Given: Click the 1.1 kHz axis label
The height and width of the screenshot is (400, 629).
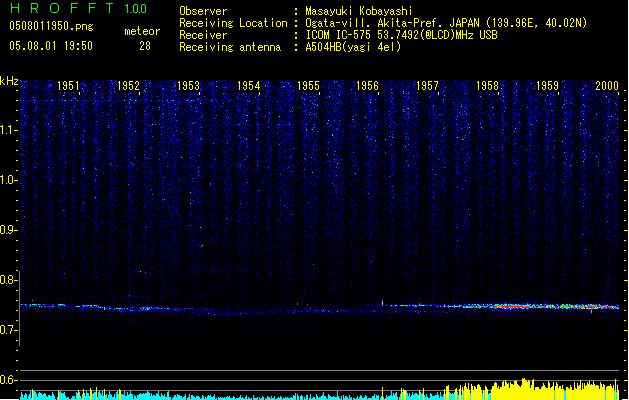Looking at the screenshot, I should 8,130.
